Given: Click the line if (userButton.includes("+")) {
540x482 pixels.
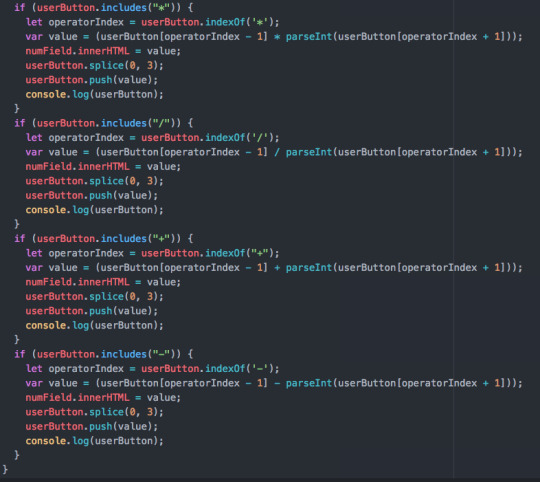Looking at the screenshot, I should pyautogui.click(x=104, y=238).
